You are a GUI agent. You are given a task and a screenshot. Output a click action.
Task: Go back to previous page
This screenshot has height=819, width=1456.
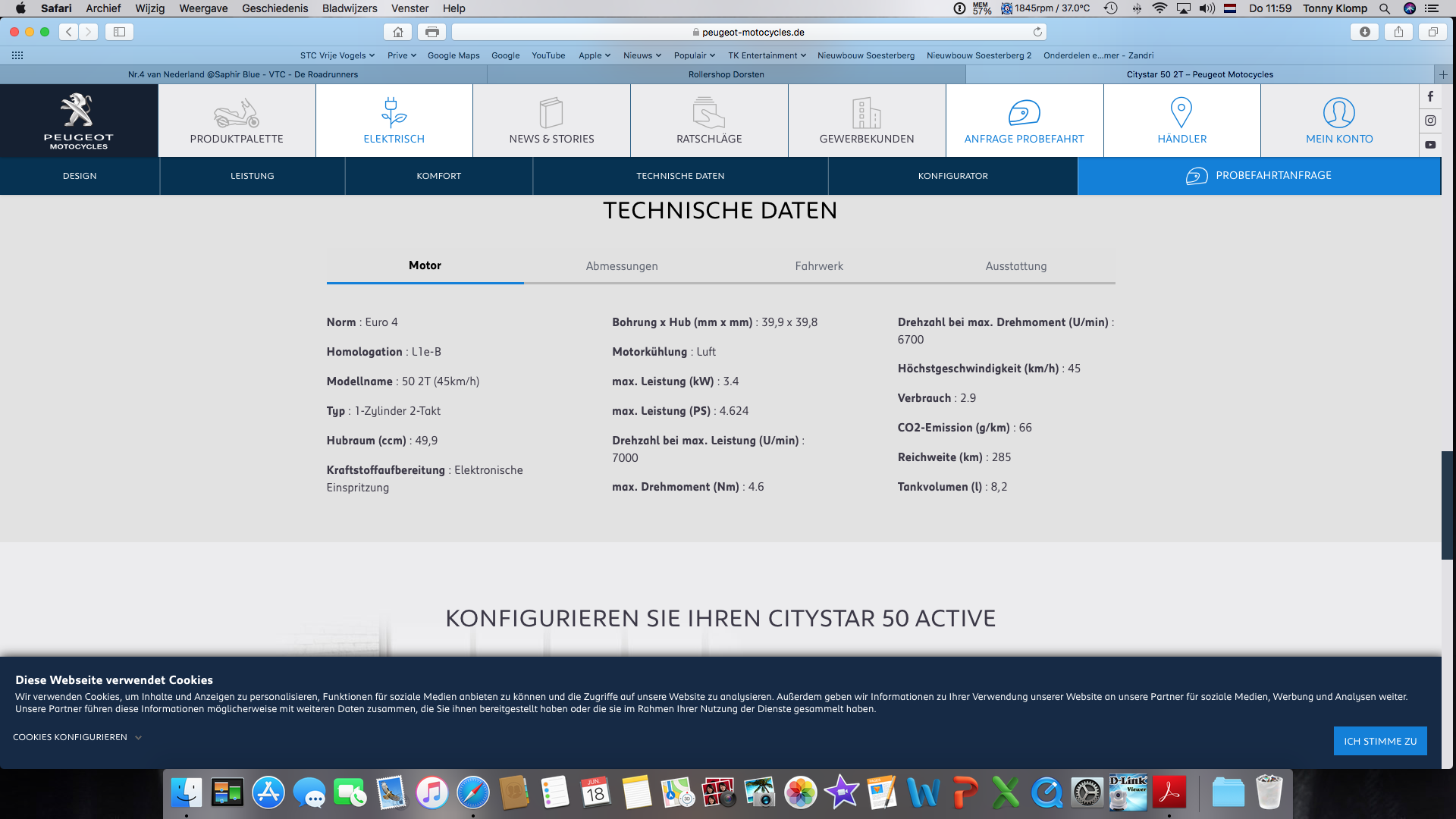point(68,32)
